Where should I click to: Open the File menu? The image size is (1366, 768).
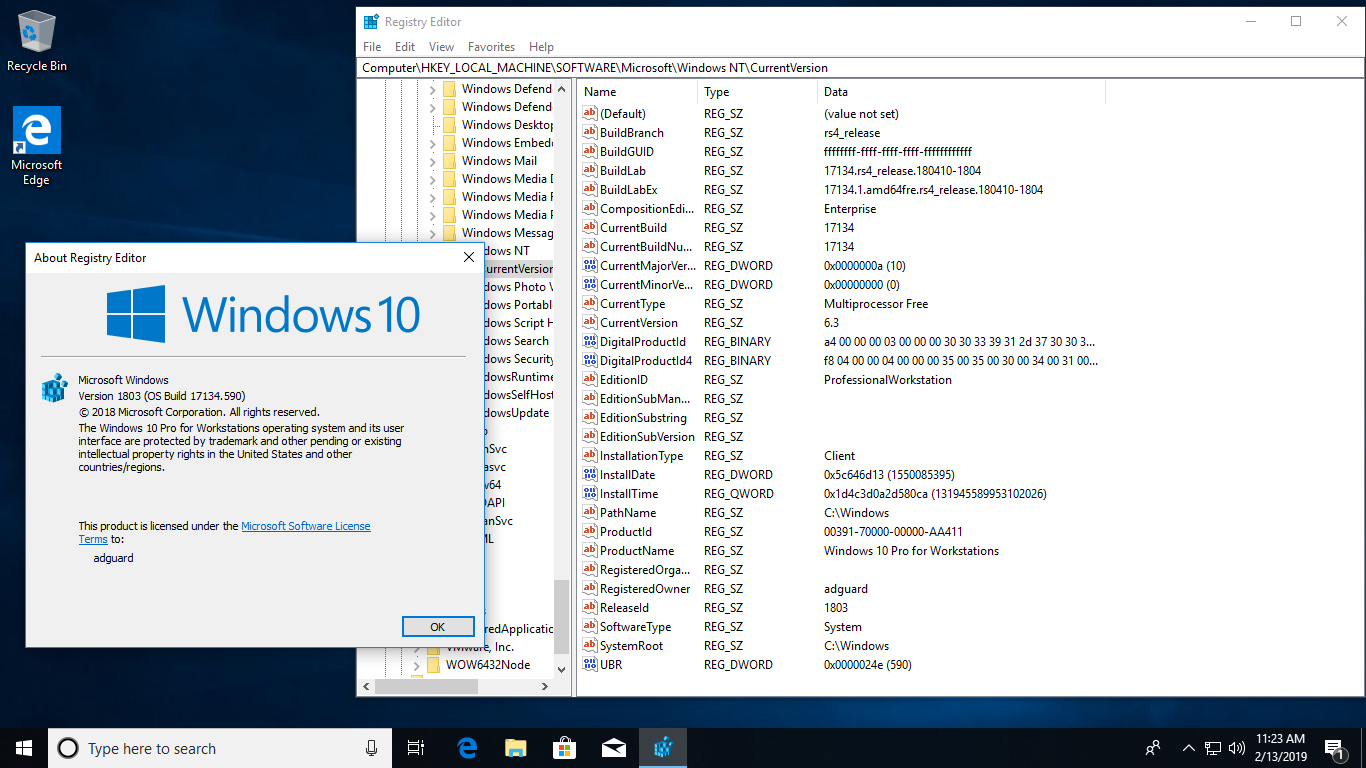(x=372, y=47)
